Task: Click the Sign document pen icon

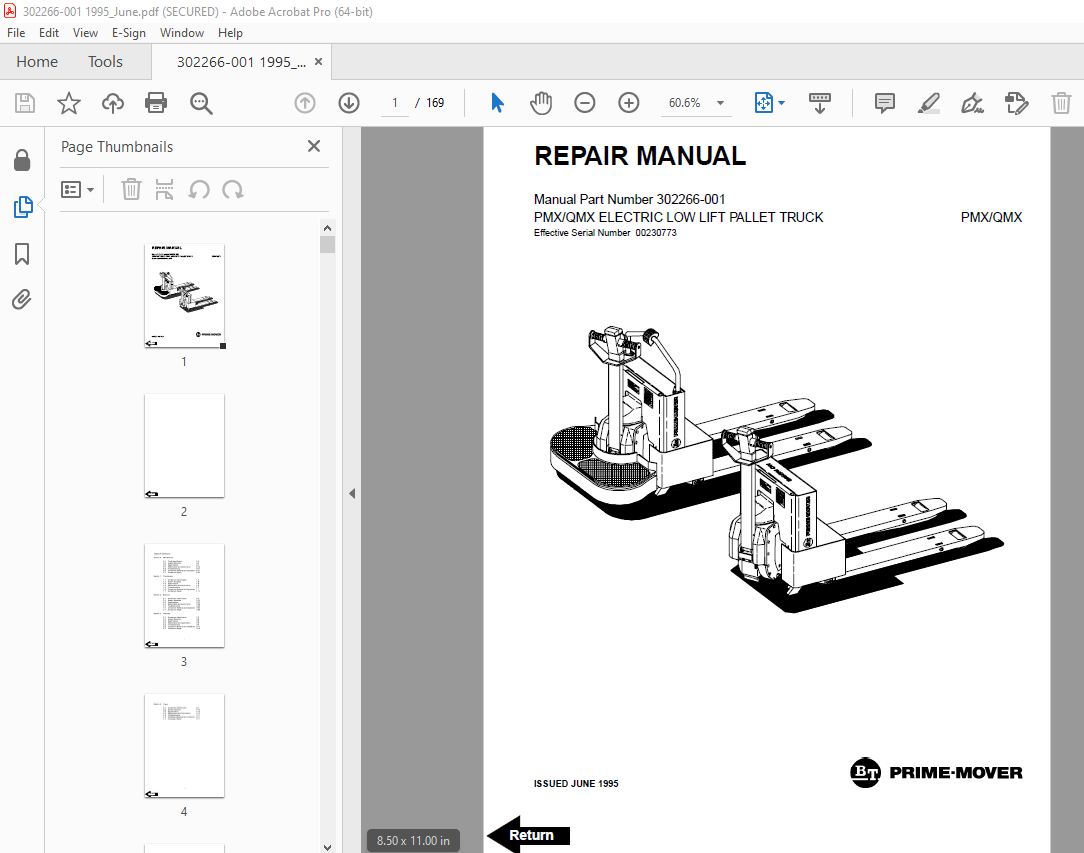Action: tap(972, 103)
